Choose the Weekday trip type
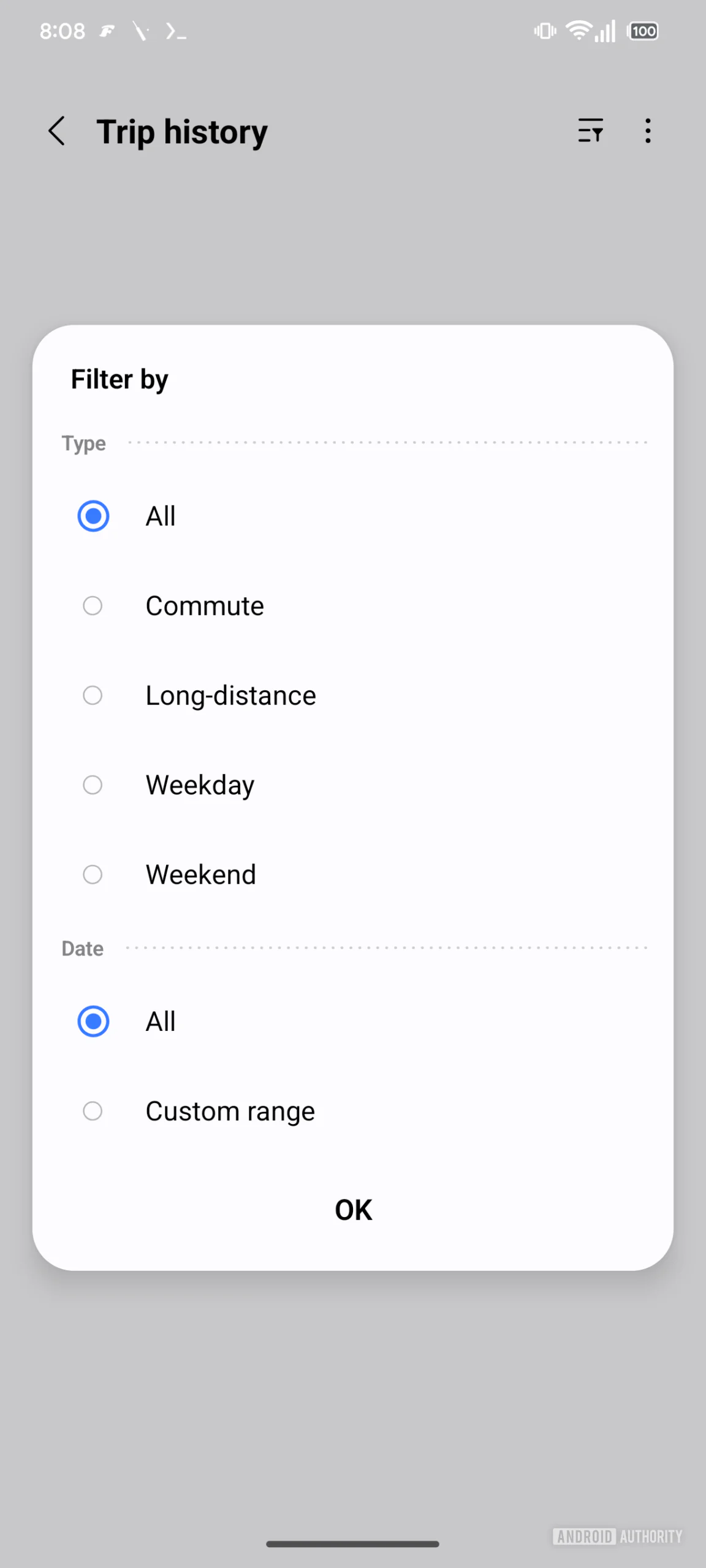This screenshot has height=1568, width=706. (93, 785)
